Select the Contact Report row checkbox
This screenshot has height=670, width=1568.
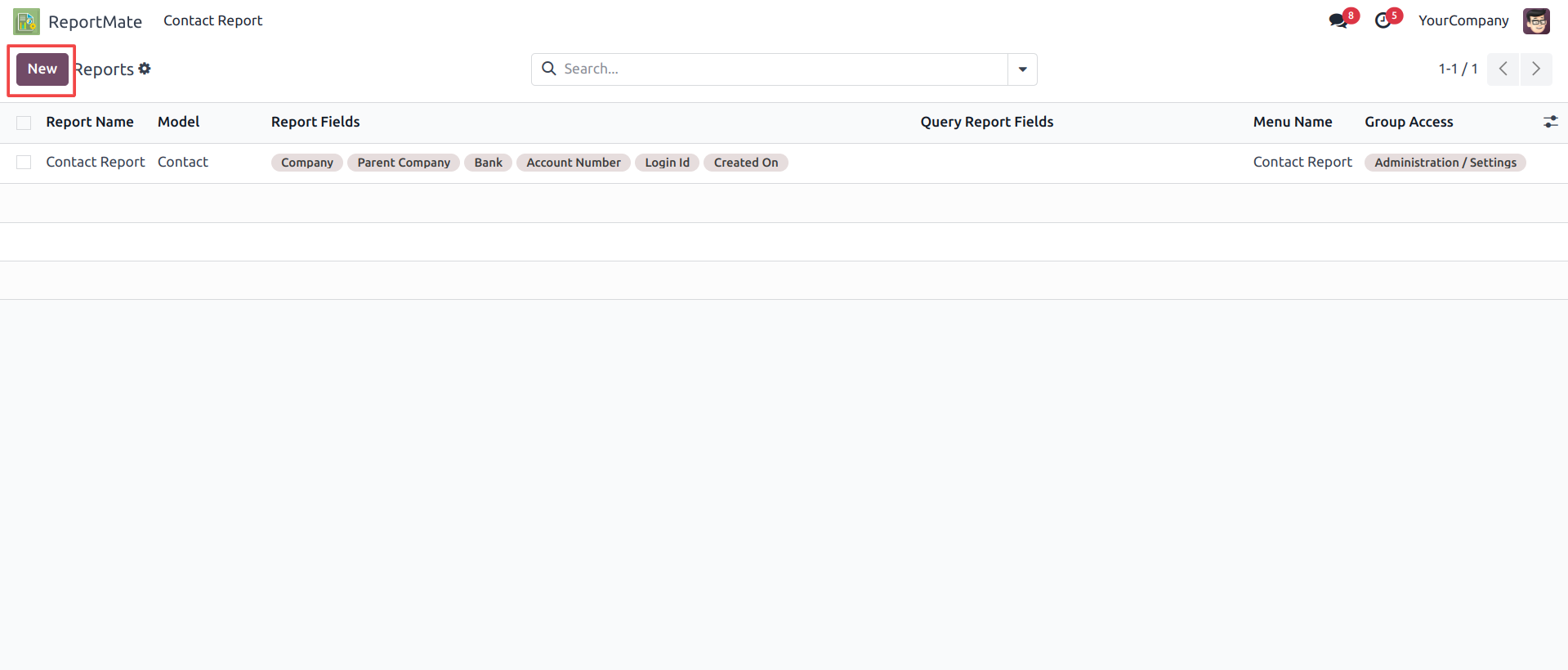tap(24, 163)
